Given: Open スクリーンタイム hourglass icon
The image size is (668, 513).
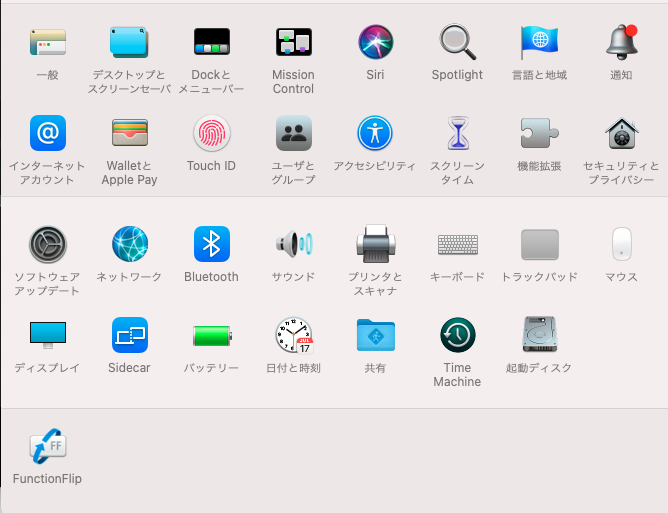Looking at the screenshot, I should [x=458, y=133].
